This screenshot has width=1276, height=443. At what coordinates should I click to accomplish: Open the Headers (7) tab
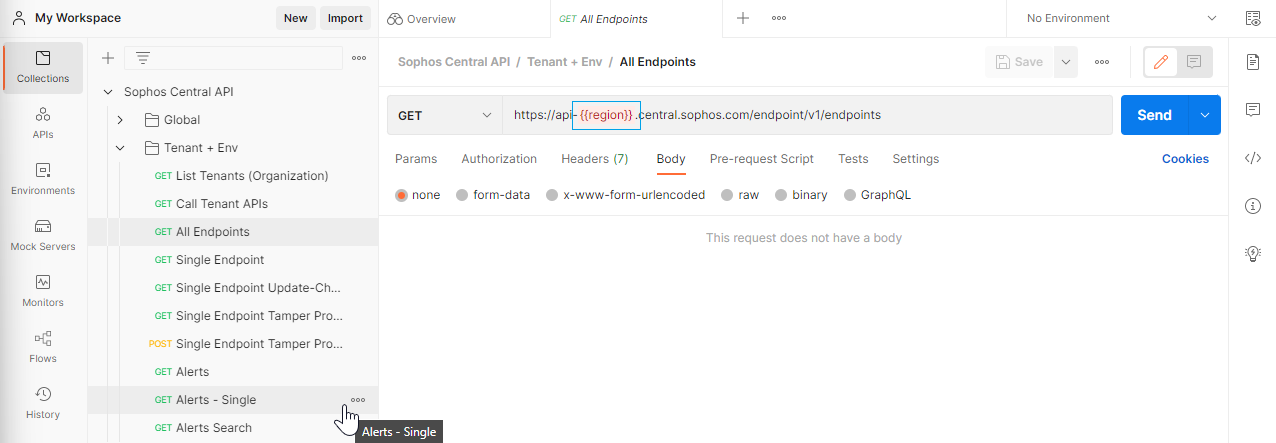(595, 159)
